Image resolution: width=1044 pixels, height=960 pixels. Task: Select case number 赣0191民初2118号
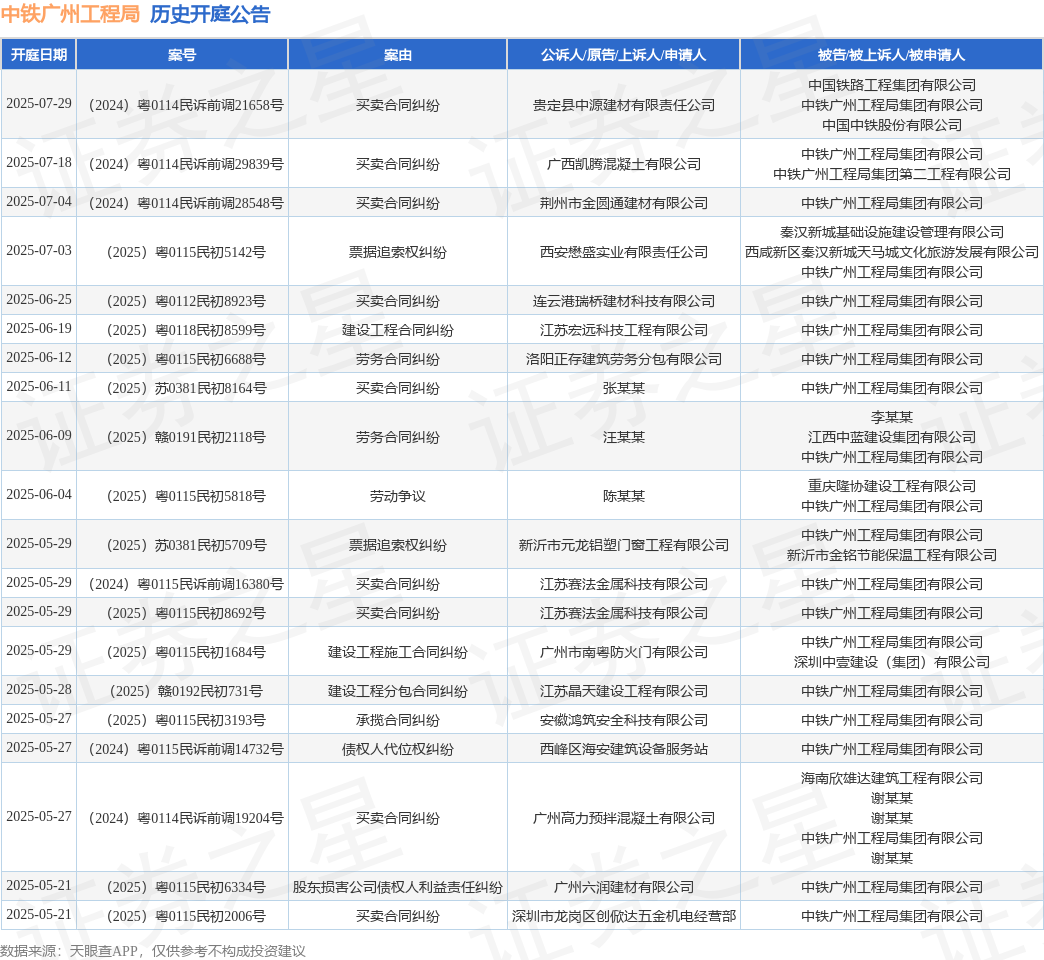[x=186, y=437]
